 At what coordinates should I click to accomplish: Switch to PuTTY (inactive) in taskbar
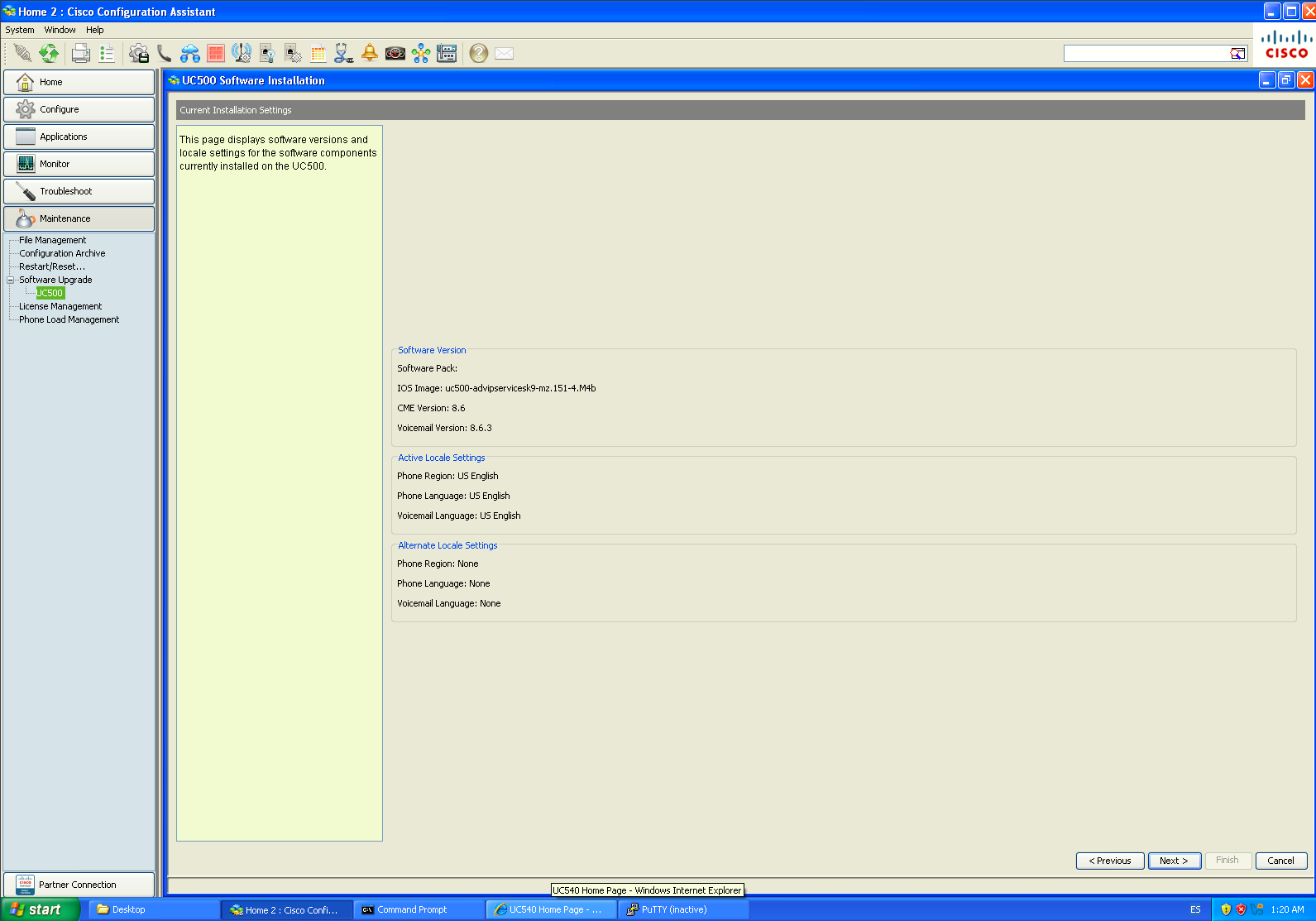tap(684, 909)
